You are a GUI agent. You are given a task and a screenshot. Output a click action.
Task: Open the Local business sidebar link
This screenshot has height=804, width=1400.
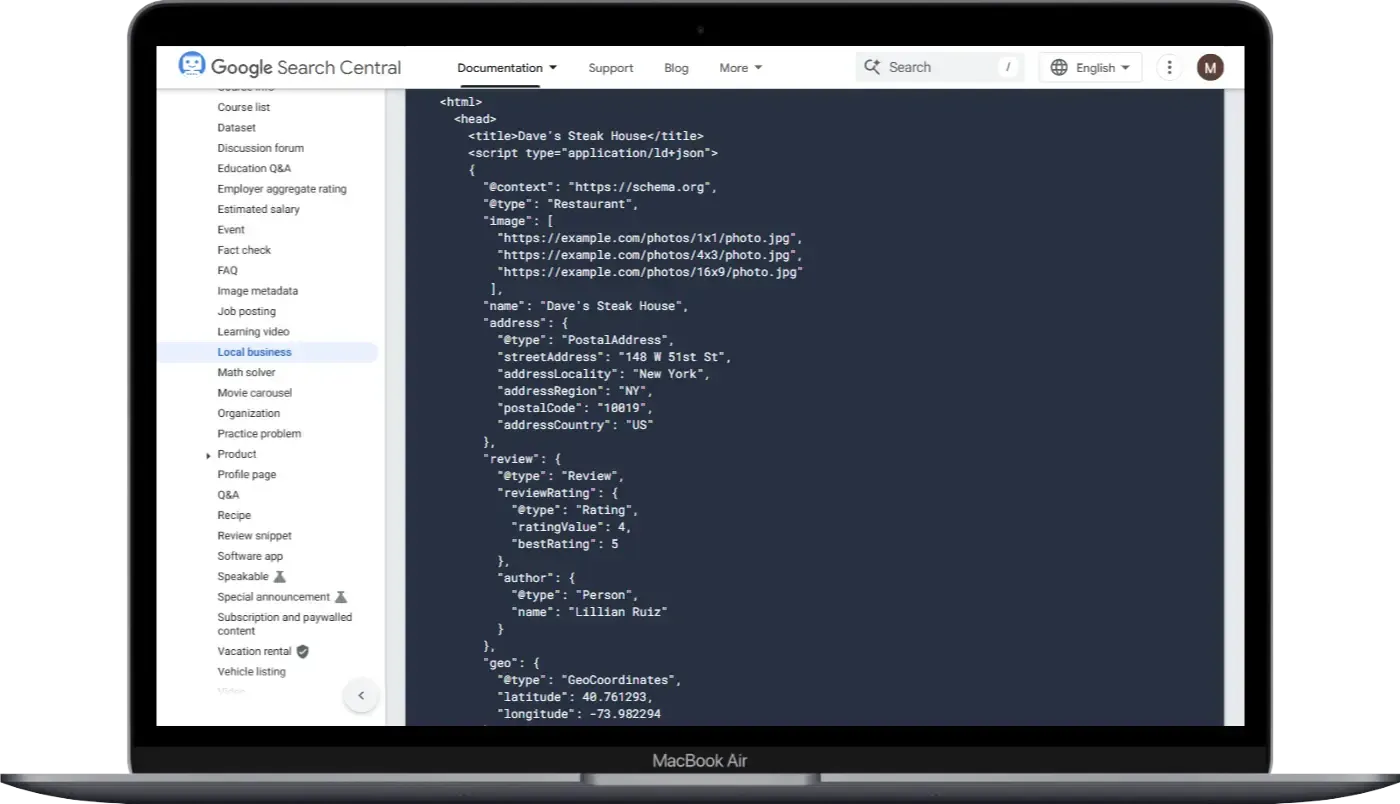coord(255,352)
